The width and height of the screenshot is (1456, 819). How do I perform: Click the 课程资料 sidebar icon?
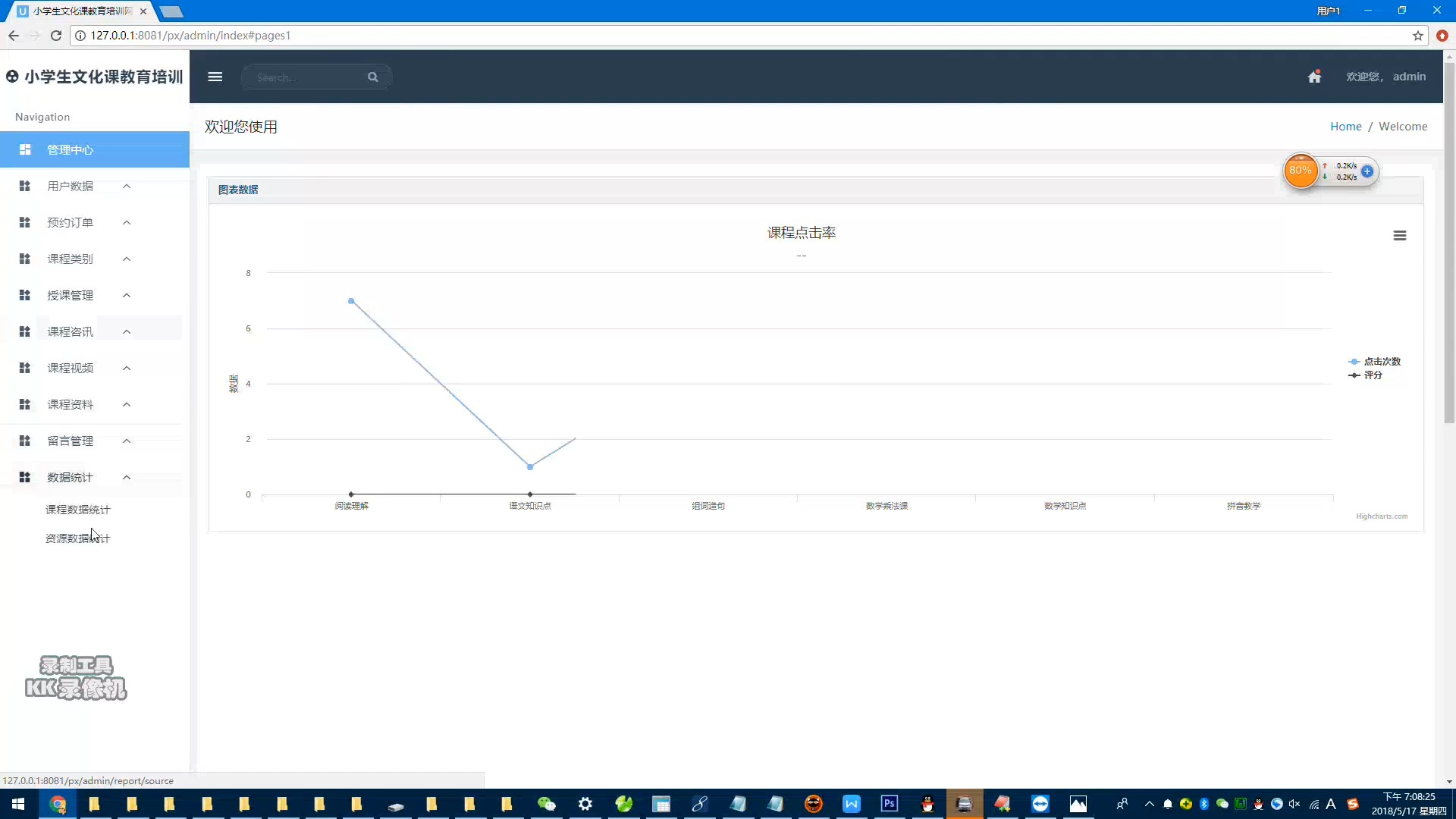[x=25, y=404]
